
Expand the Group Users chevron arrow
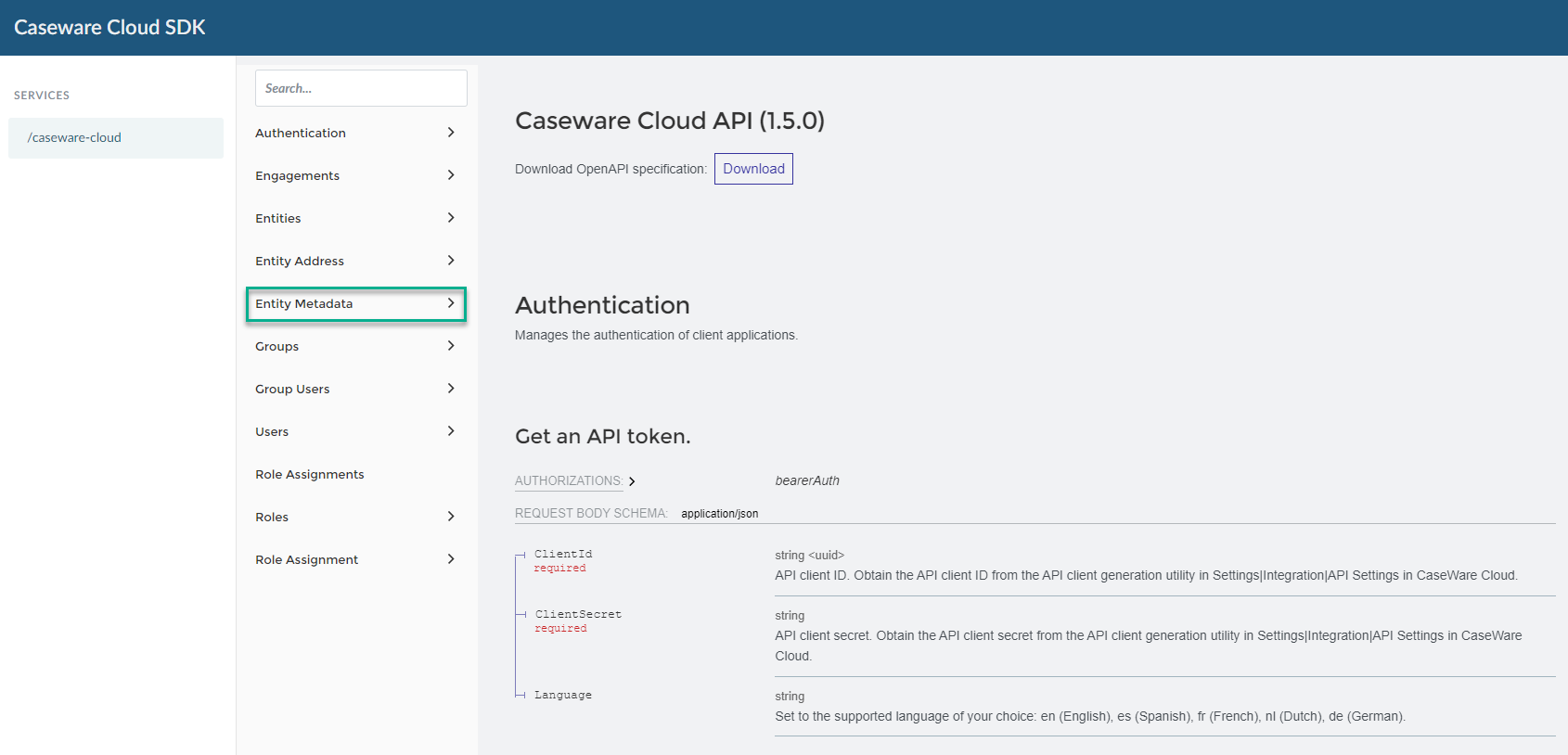451,389
